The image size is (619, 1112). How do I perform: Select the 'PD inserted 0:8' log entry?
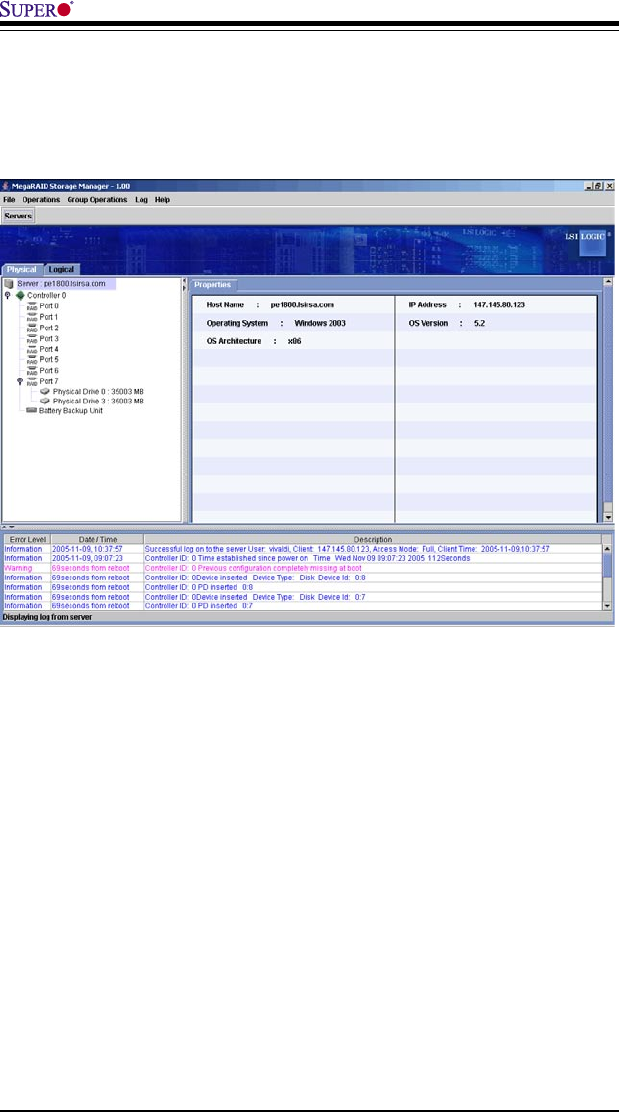coord(302,586)
